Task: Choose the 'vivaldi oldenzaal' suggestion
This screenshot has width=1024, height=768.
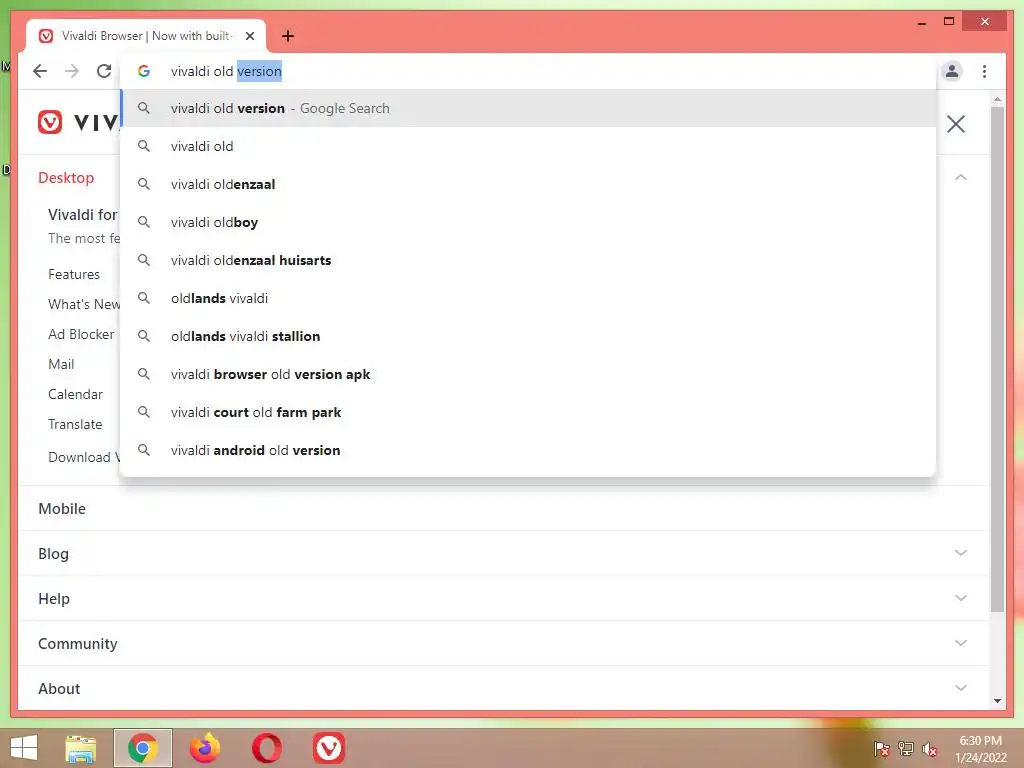Action: tap(528, 184)
